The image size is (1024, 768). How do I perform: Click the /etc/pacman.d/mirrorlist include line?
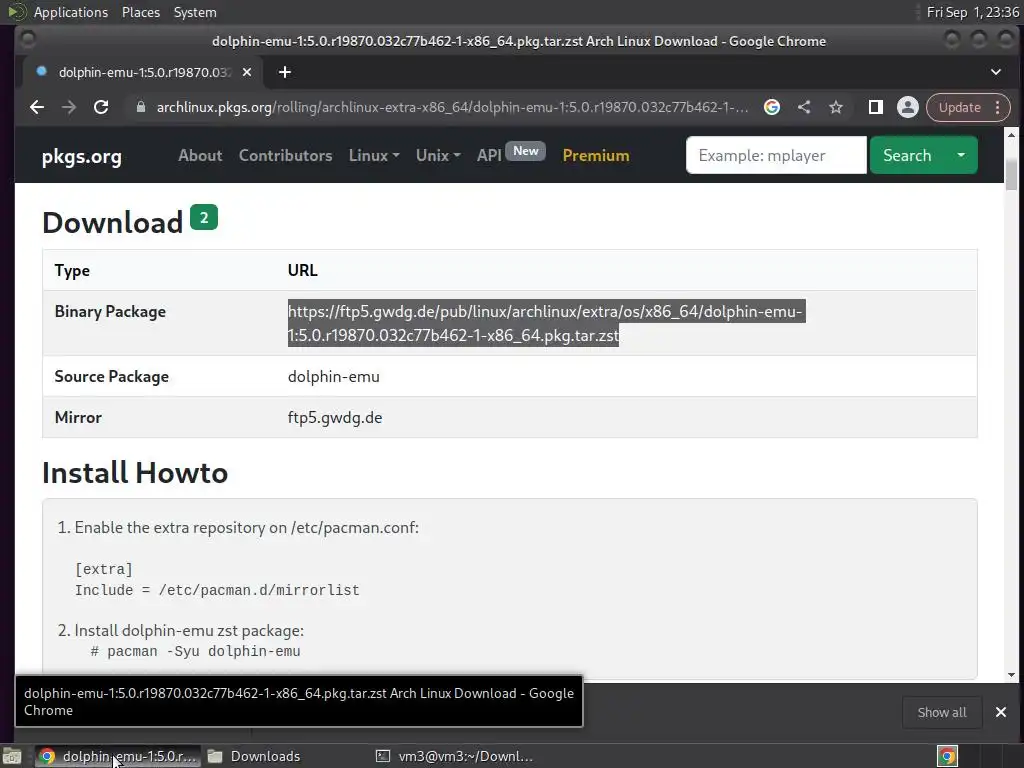(x=217, y=590)
